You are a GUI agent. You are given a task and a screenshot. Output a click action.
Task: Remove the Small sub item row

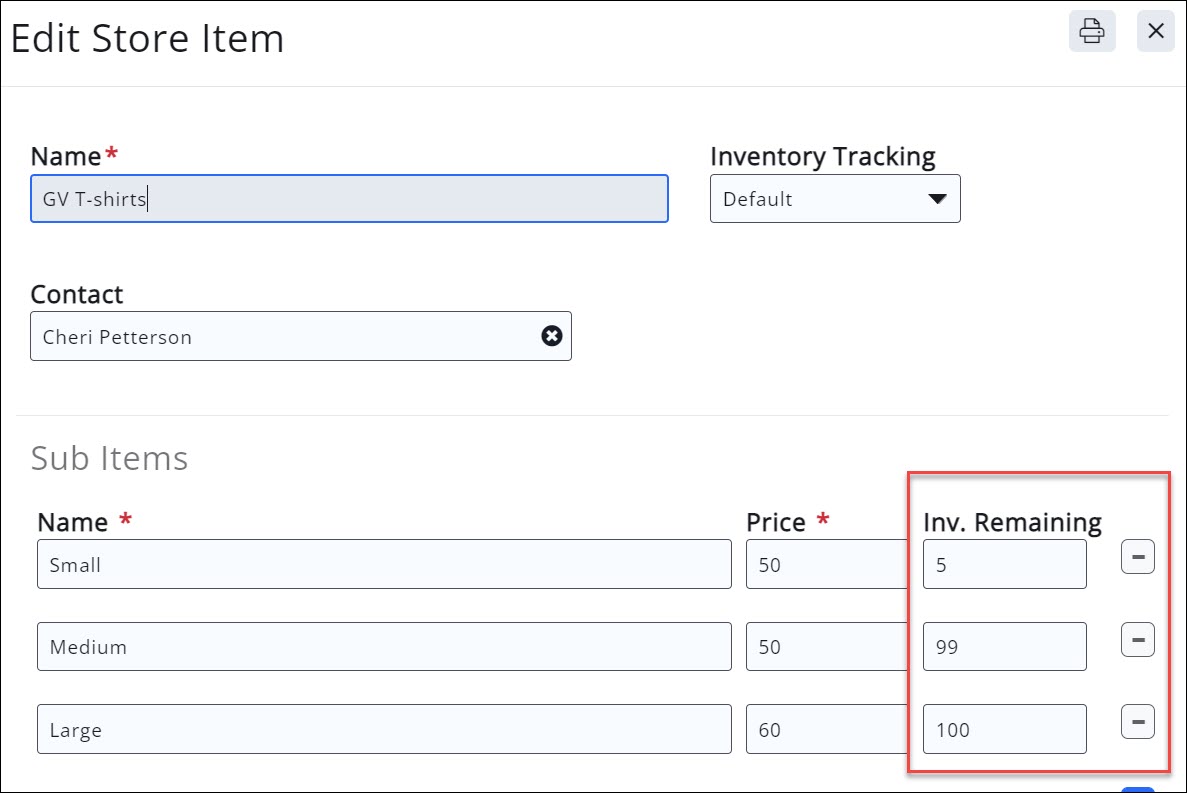point(1137,557)
